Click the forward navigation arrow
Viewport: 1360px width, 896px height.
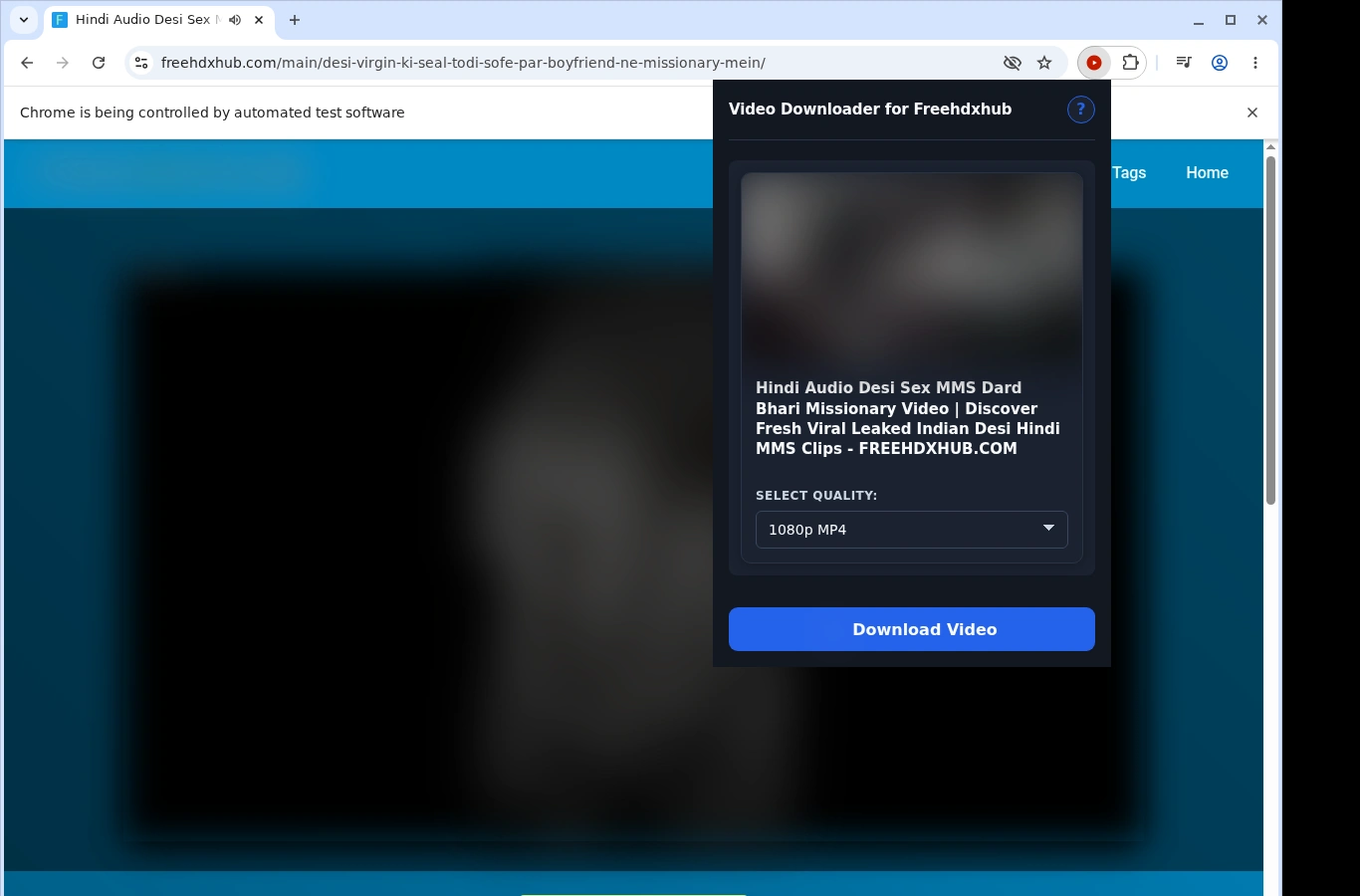[63, 63]
